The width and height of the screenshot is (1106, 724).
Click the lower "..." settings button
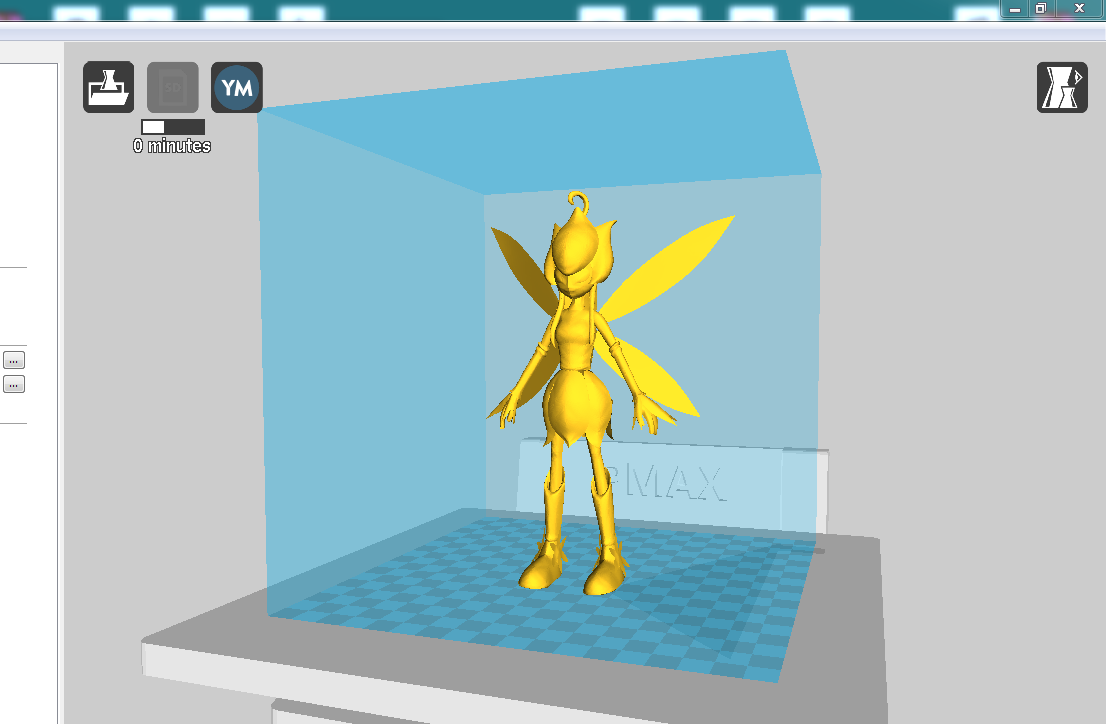[x=14, y=385]
